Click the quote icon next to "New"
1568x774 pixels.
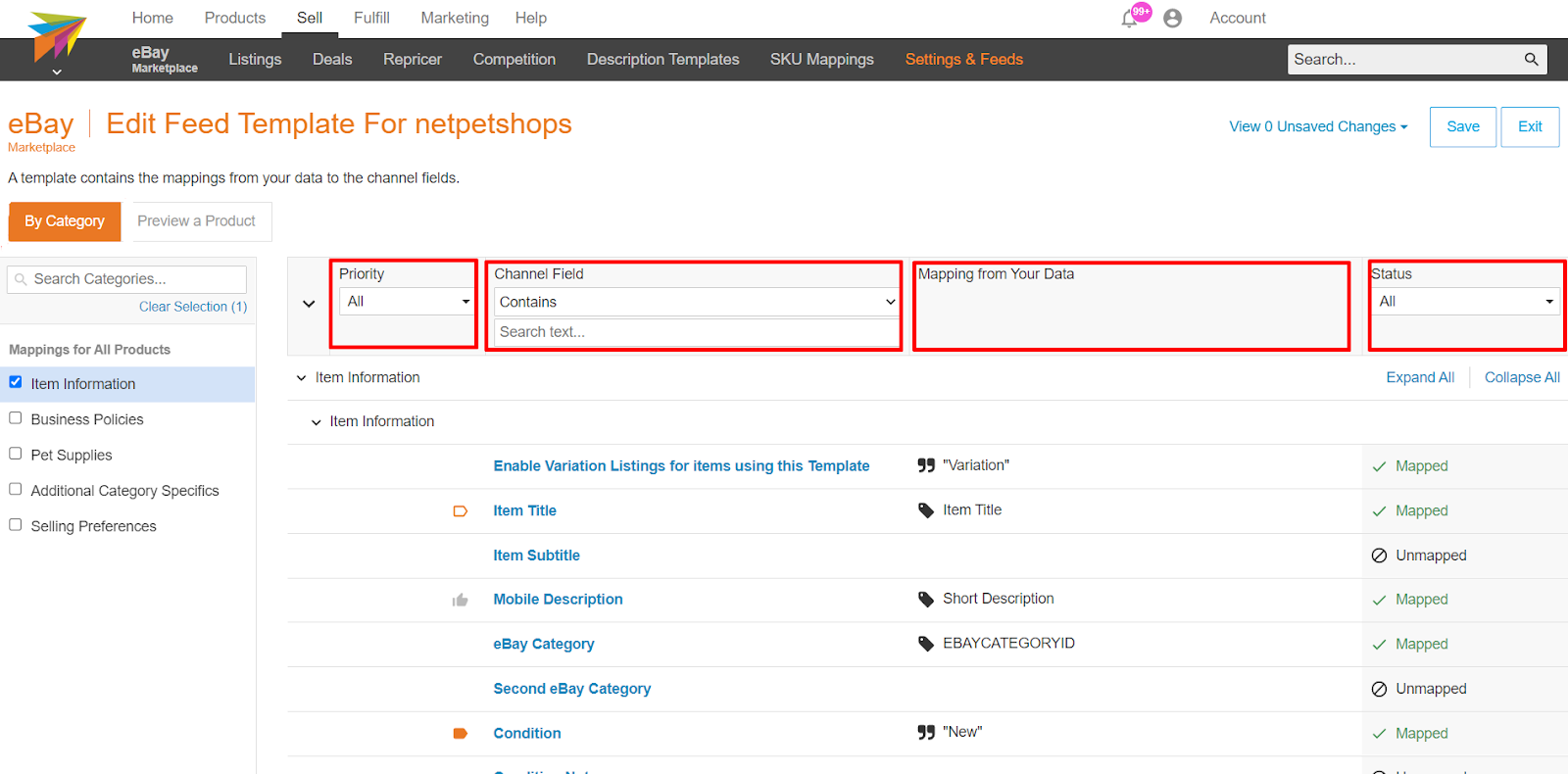pos(926,732)
